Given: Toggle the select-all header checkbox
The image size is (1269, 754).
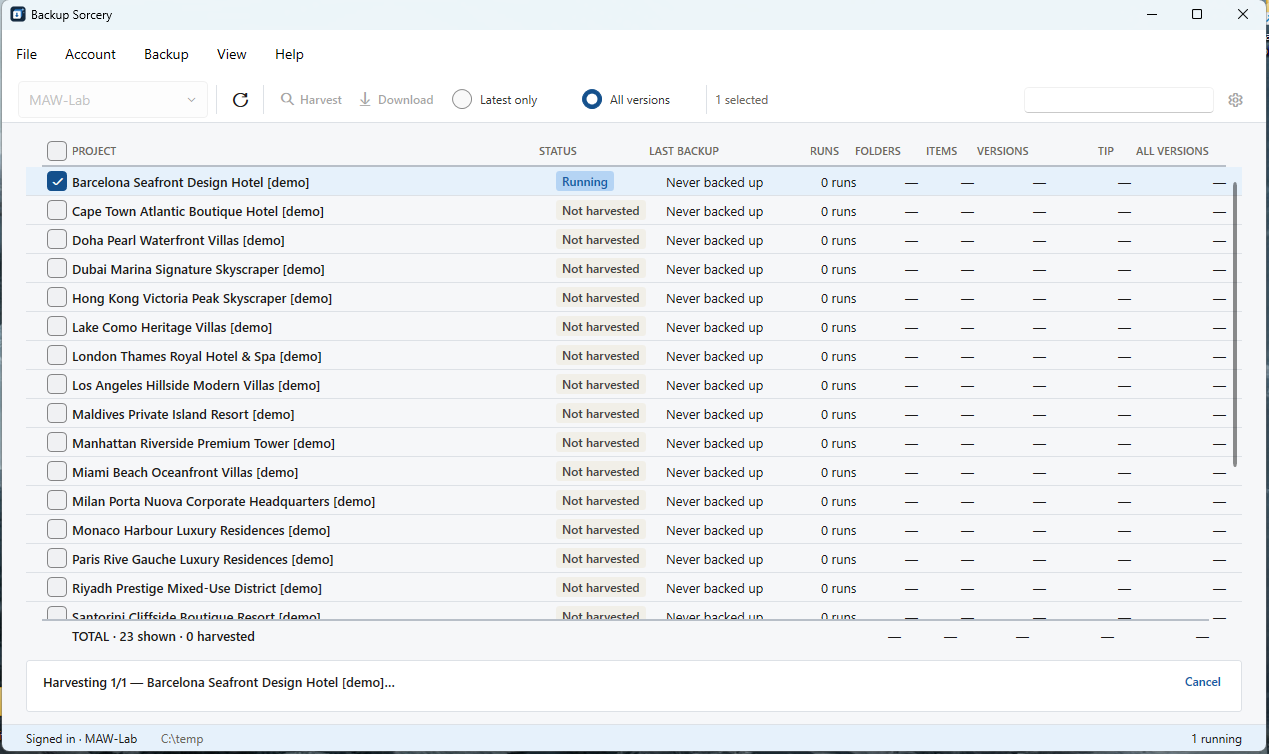Looking at the screenshot, I should (x=57, y=151).
